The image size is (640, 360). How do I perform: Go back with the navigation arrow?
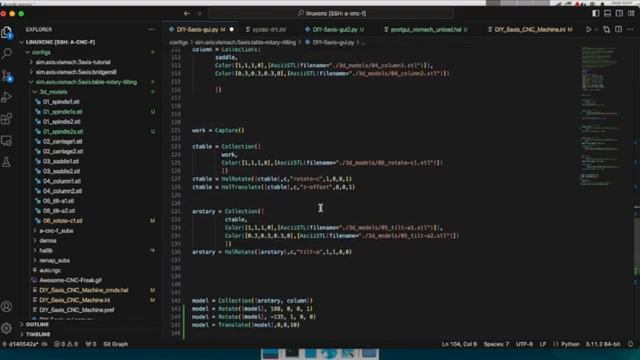[x=187, y=13]
